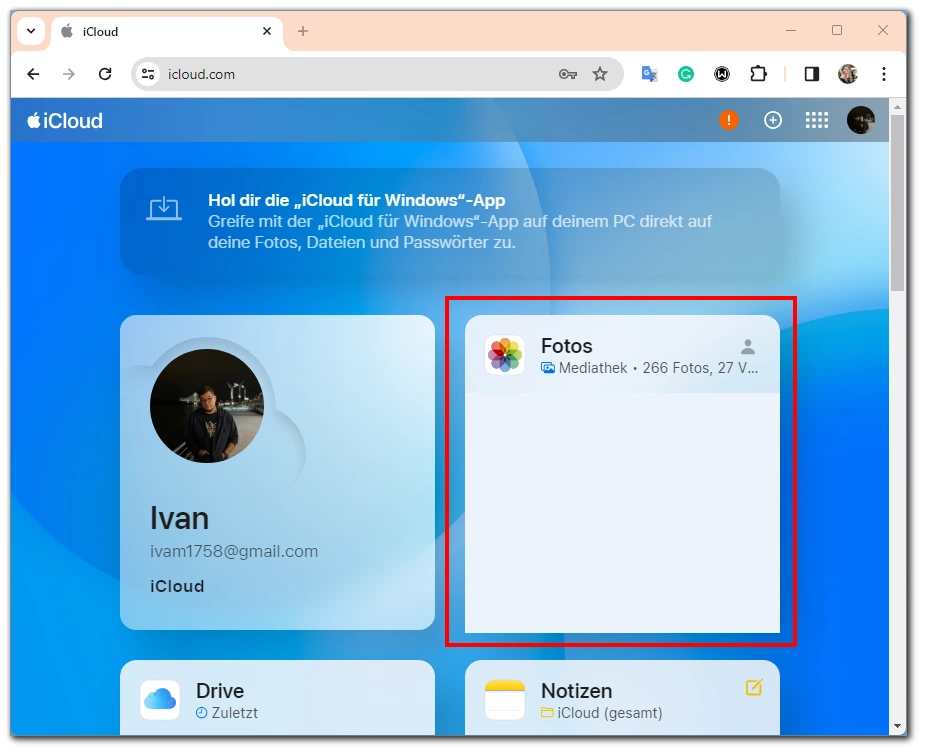The width and height of the screenshot is (925, 754).
Task: Open the iCloud apps grid launcher
Action: (817, 120)
